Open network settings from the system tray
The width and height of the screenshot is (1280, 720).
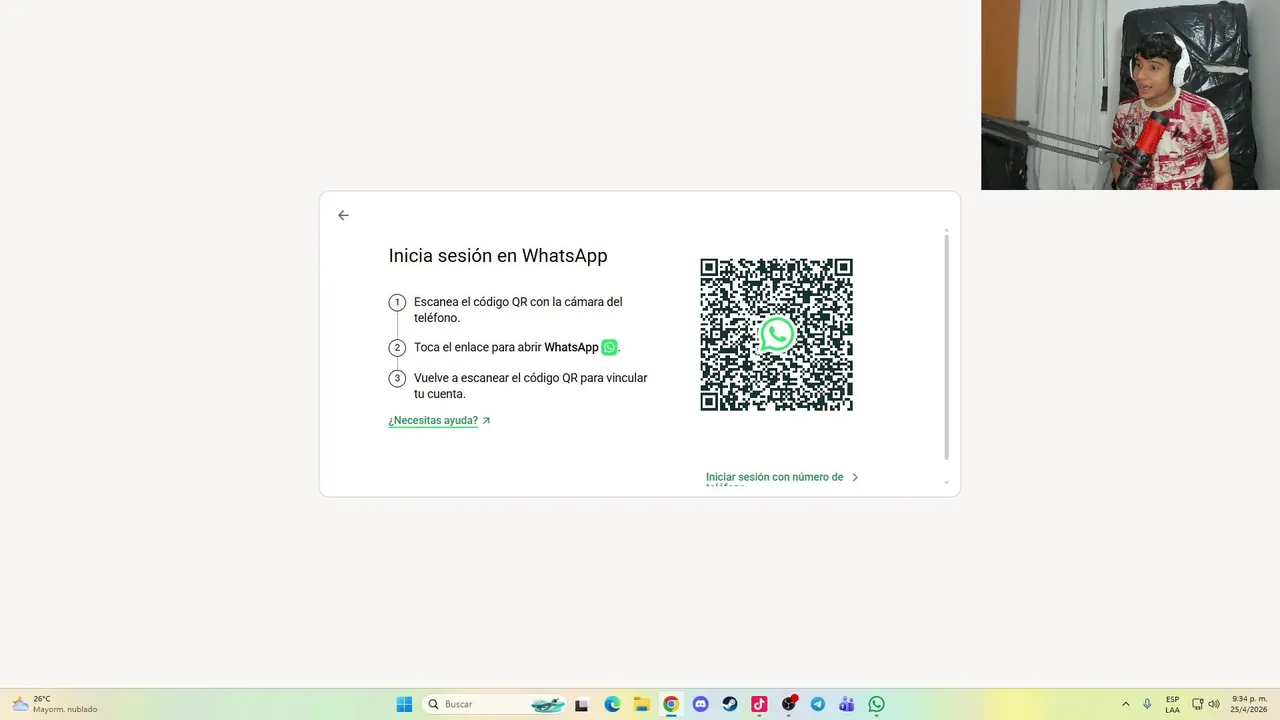(x=1198, y=704)
